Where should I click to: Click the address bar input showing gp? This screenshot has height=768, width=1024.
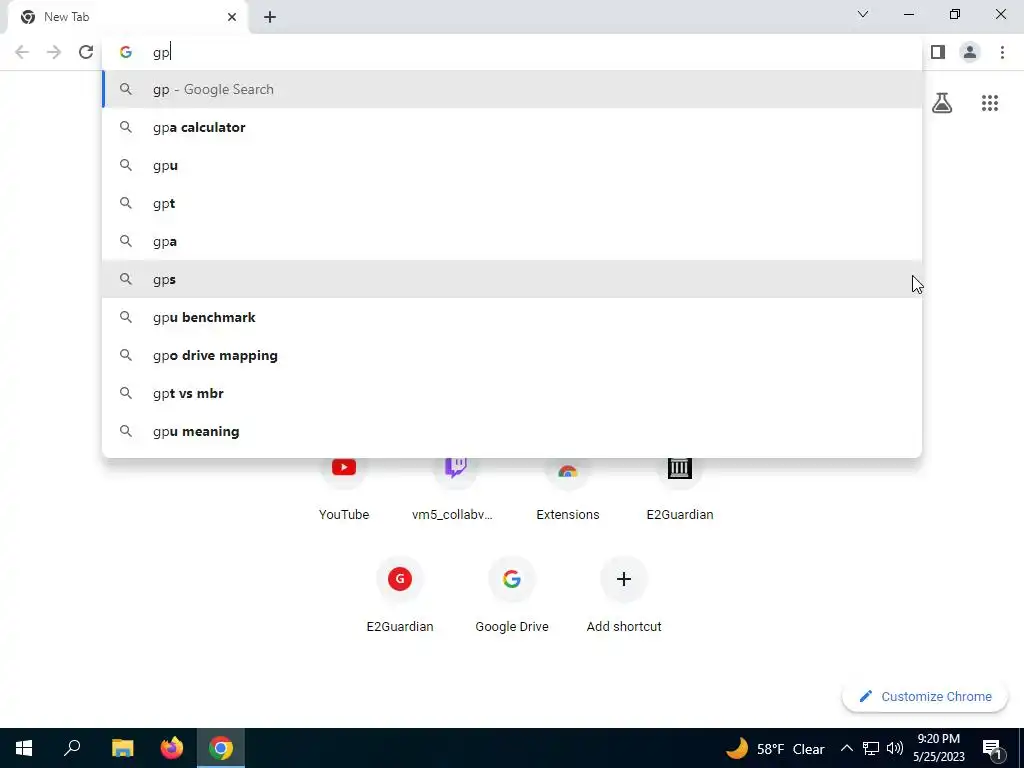point(512,52)
